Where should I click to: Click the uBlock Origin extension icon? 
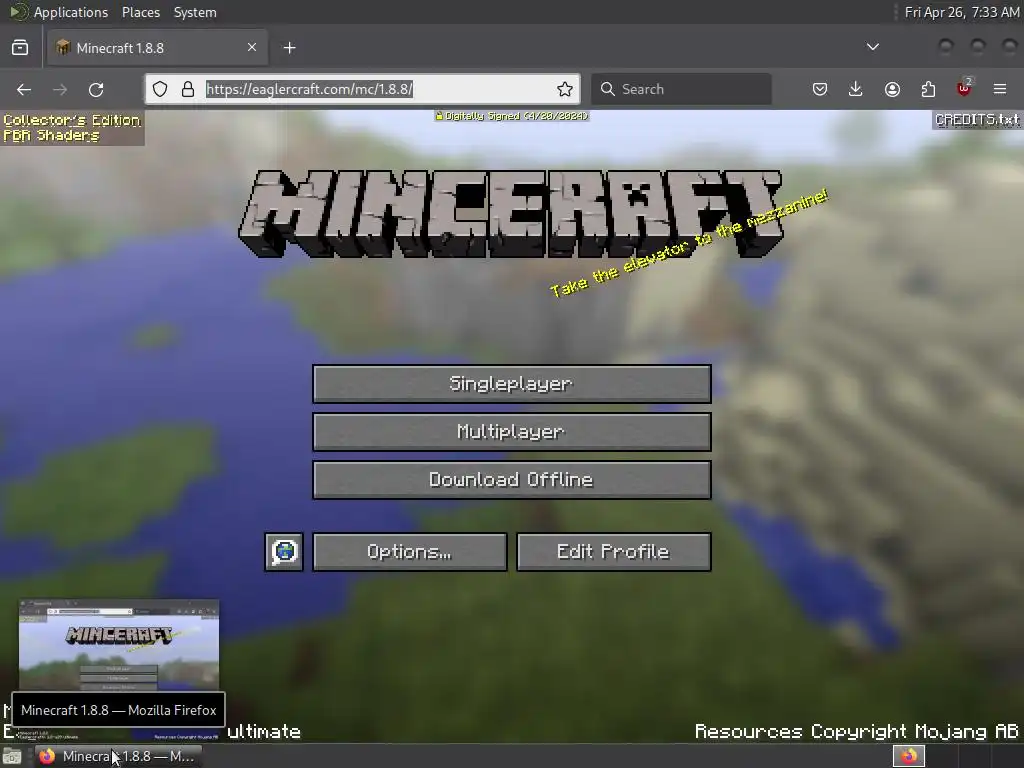(964, 89)
